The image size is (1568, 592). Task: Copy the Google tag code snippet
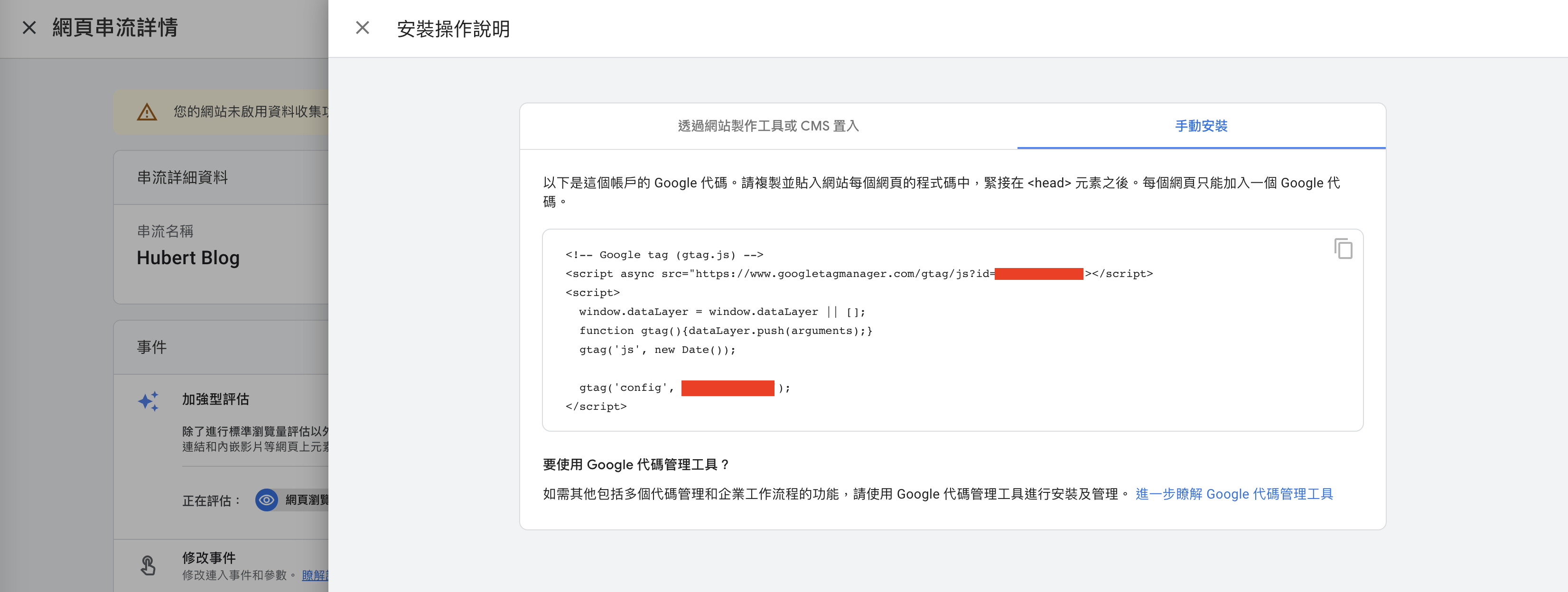[x=1343, y=249]
